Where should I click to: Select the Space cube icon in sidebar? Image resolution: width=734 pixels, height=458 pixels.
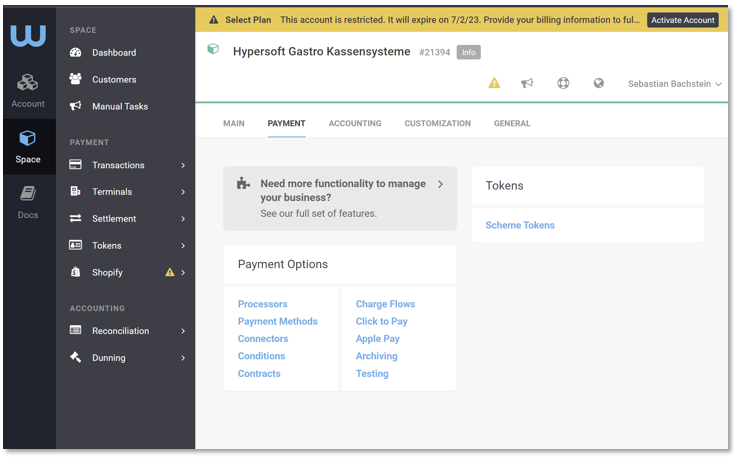28,140
